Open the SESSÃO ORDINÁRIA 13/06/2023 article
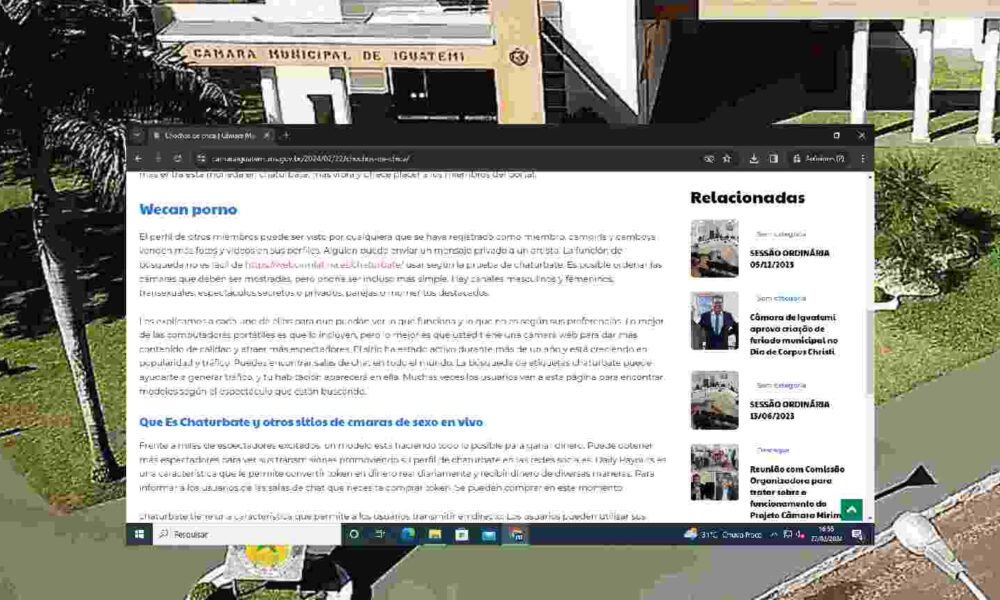 (x=790, y=410)
